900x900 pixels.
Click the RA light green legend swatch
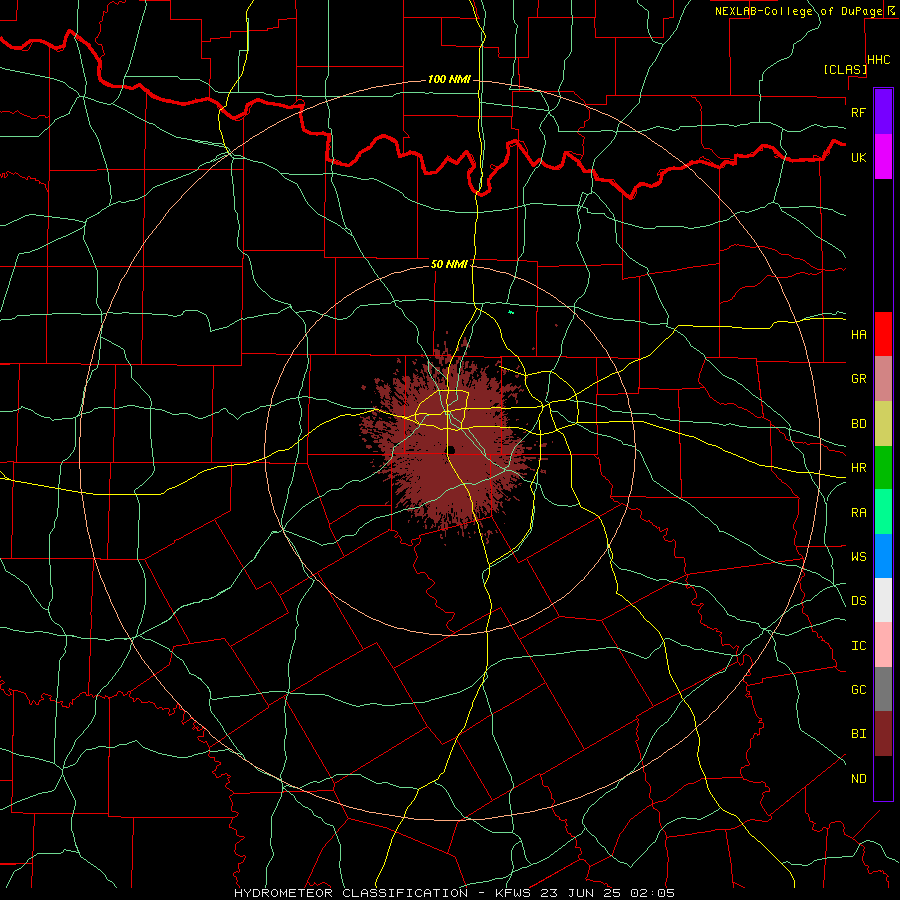883,512
